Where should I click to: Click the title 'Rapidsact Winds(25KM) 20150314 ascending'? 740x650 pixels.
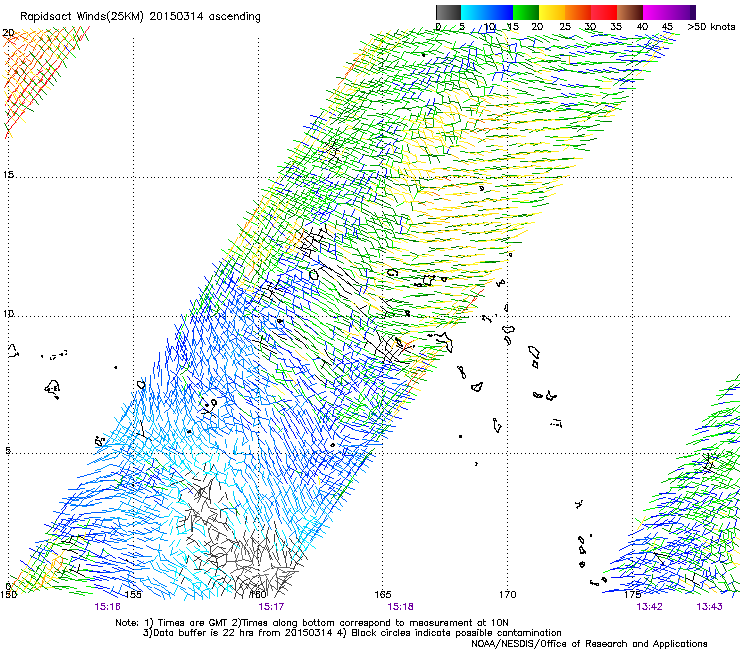[x=140, y=17]
